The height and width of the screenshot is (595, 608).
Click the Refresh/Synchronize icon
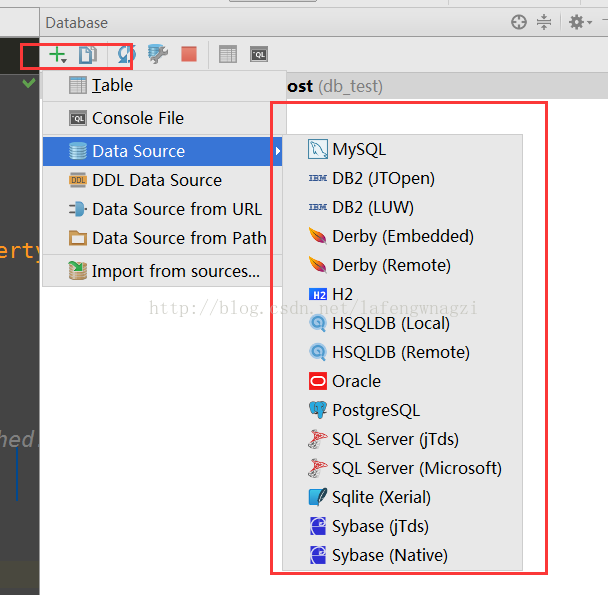coord(126,55)
